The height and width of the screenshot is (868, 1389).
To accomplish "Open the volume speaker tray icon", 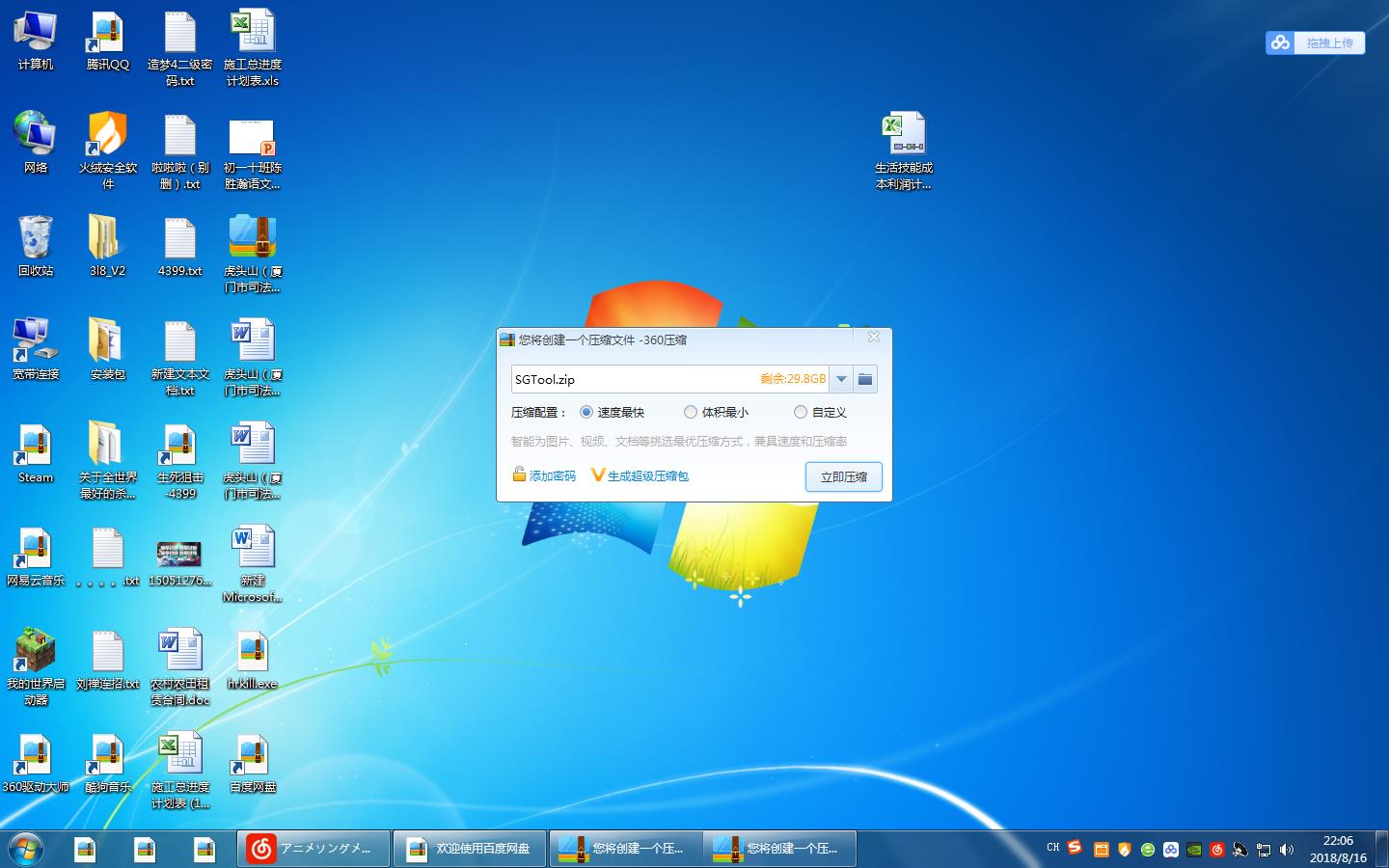I will [1287, 850].
